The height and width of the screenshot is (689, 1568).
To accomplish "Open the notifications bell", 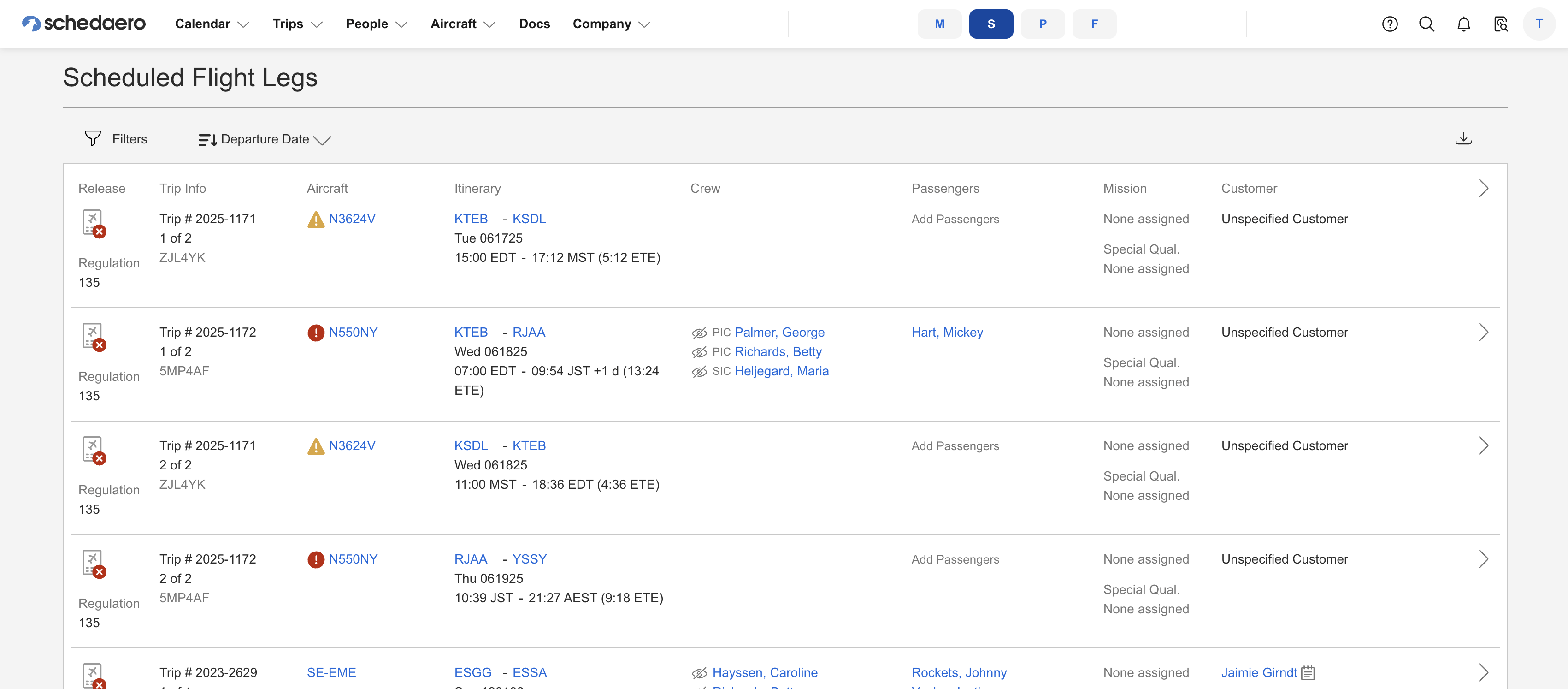I will (1464, 24).
